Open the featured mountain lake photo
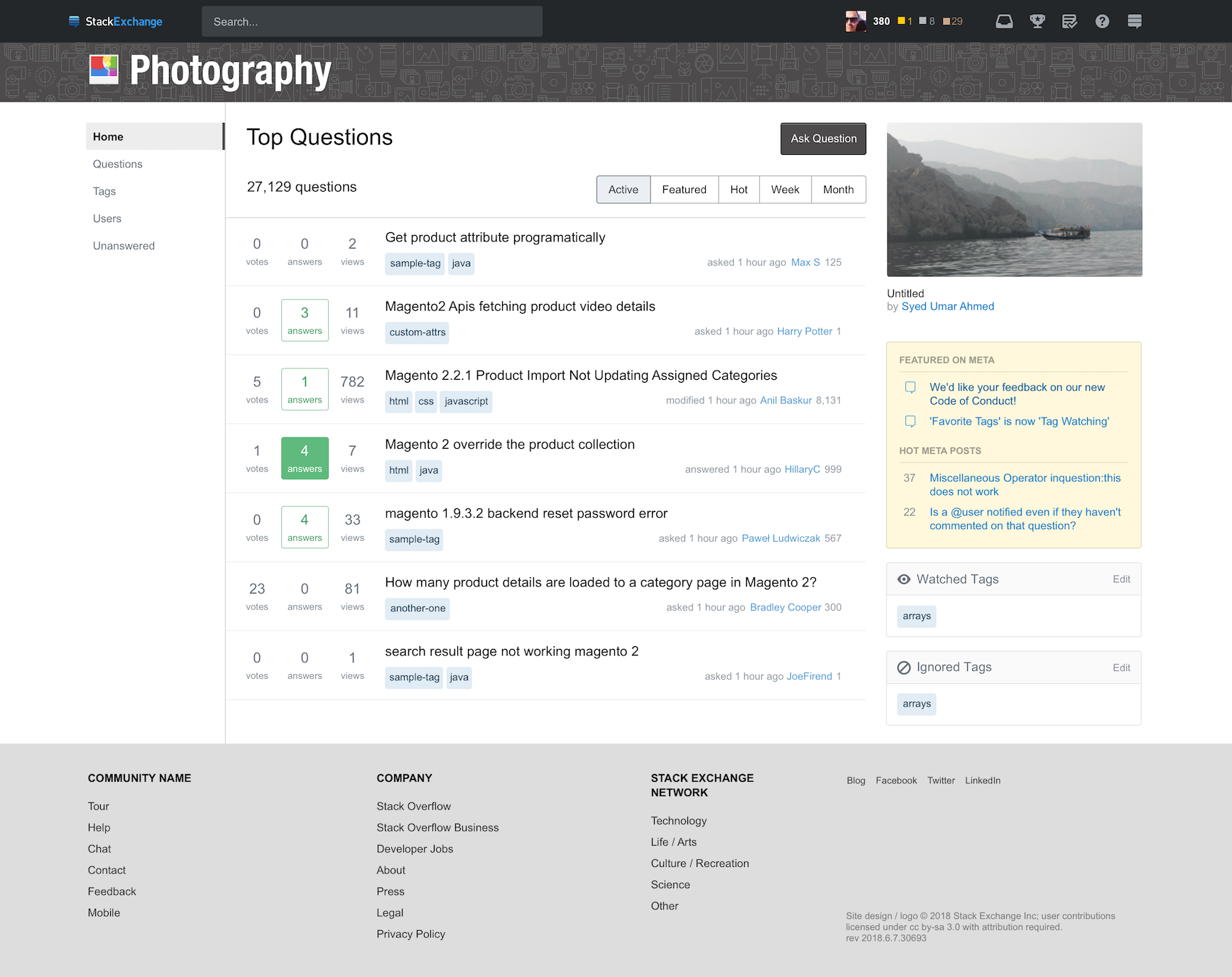The width and height of the screenshot is (1232, 977). pyautogui.click(x=1014, y=200)
